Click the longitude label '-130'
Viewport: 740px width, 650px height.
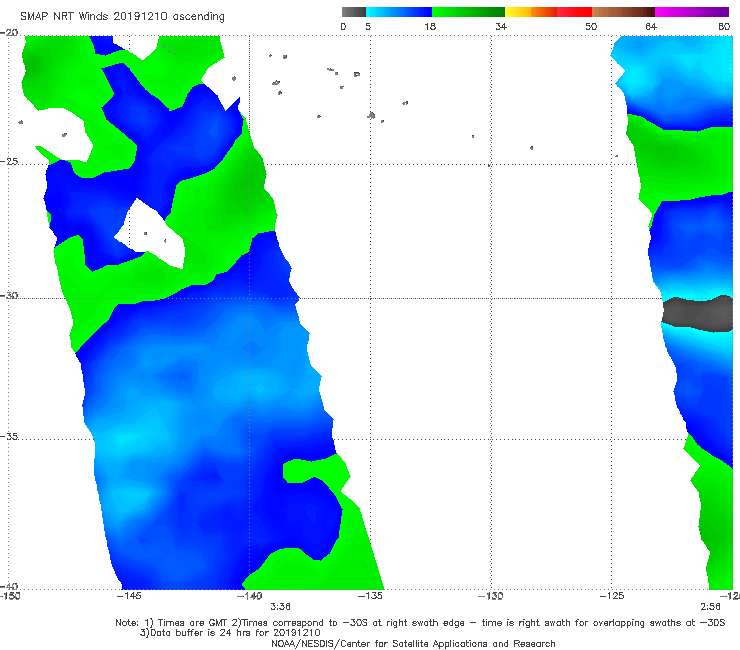(x=491, y=596)
